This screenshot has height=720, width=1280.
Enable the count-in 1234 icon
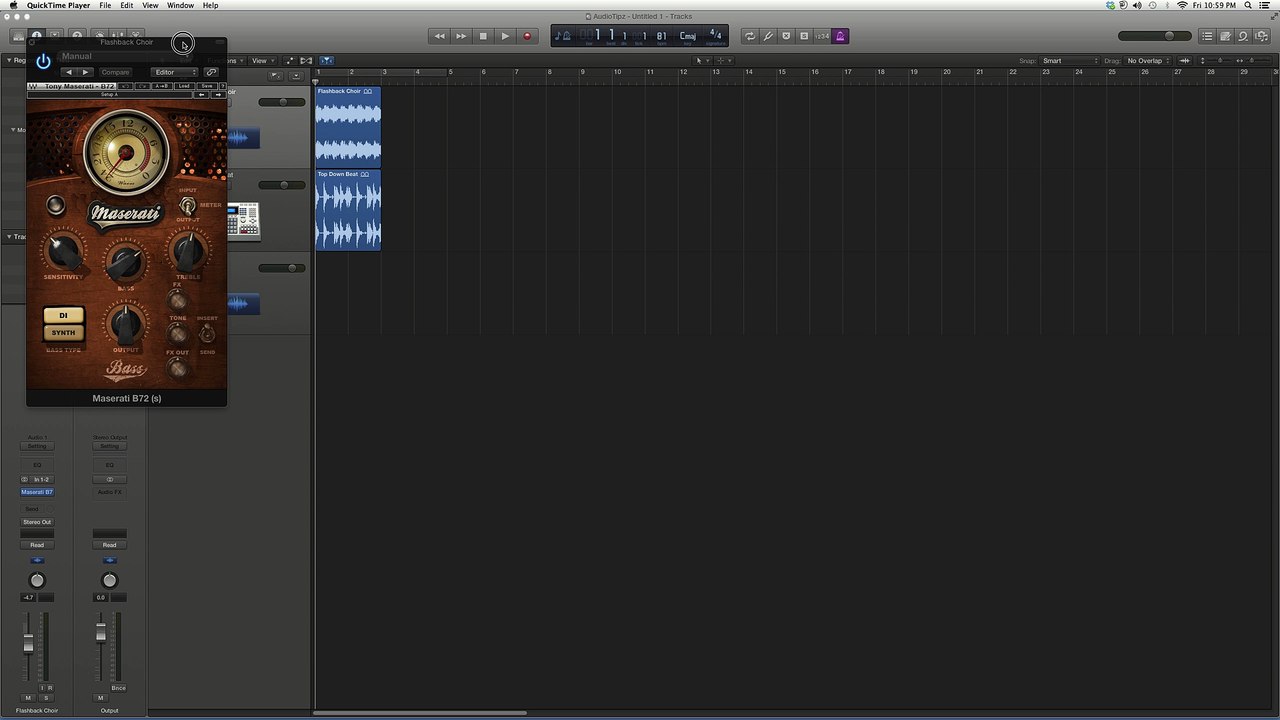[822, 36]
